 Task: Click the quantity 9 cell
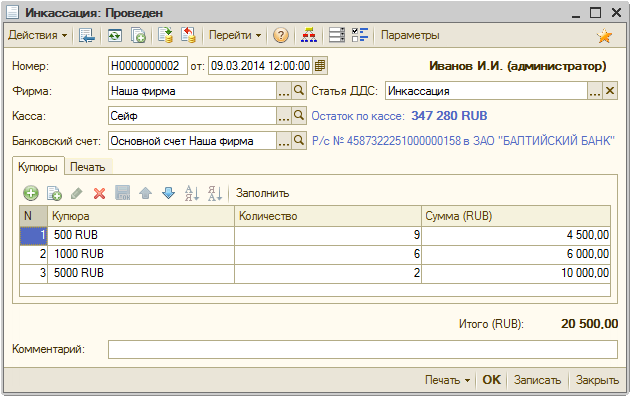[328, 235]
